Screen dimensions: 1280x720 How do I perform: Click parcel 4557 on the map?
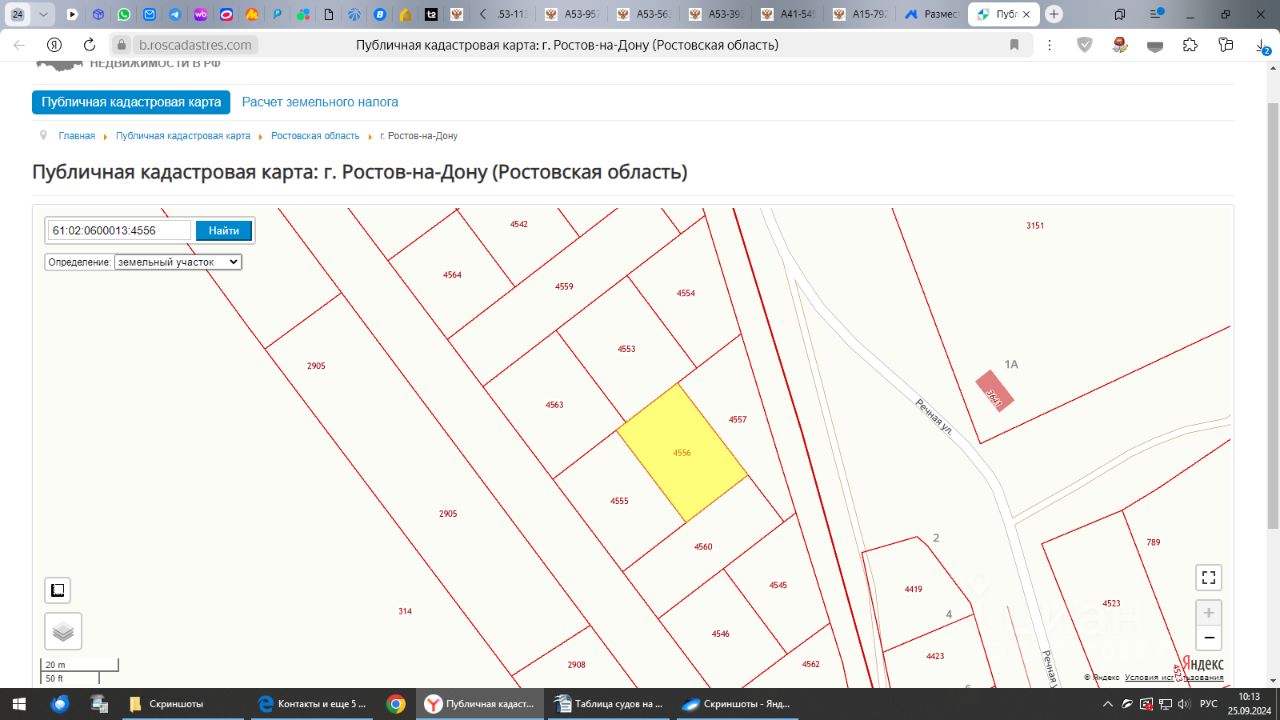point(737,420)
